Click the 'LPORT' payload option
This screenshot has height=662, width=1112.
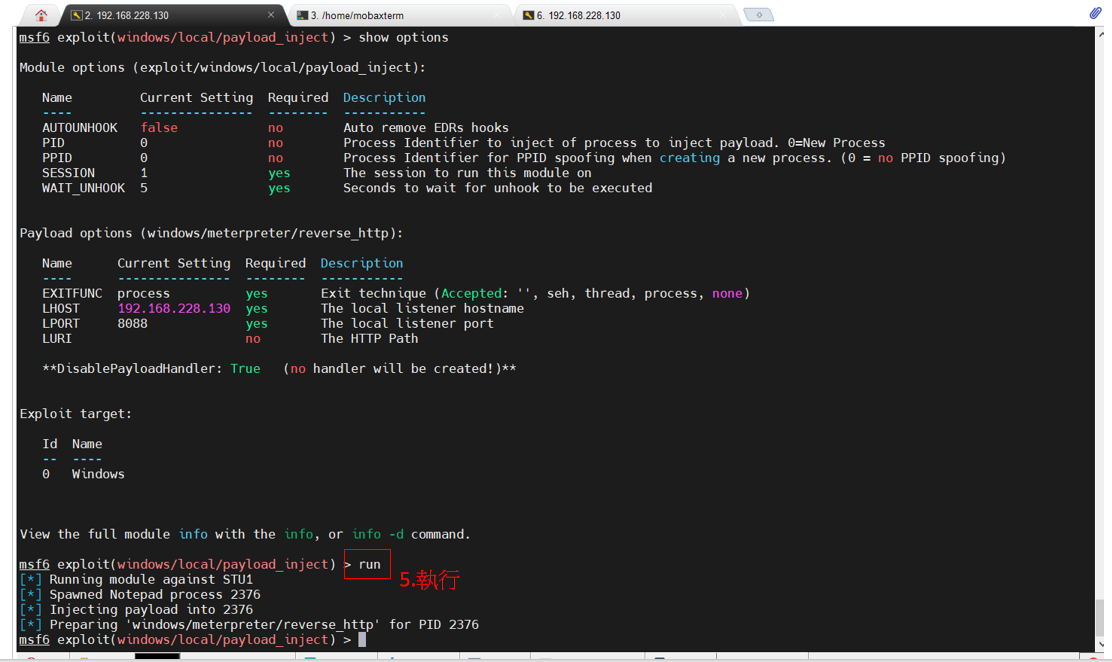(60, 324)
